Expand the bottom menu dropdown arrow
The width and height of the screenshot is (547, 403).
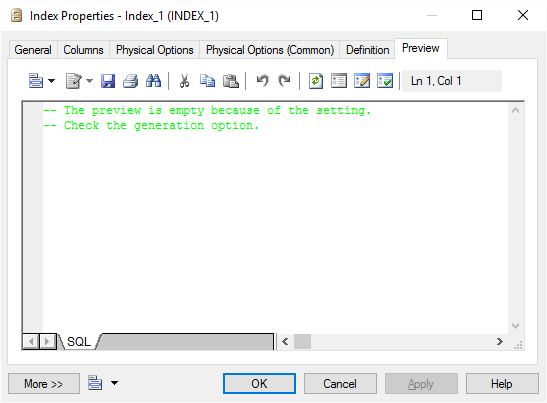point(114,383)
